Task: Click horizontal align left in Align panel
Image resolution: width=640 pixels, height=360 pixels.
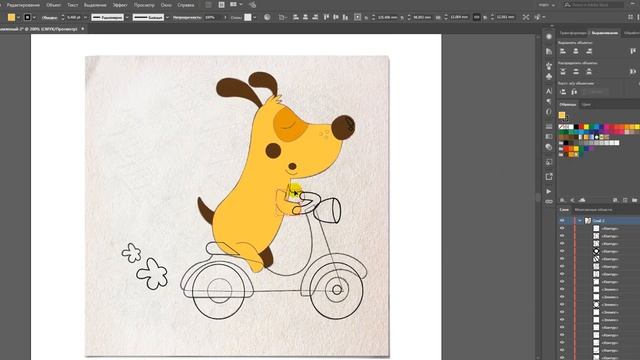Action: click(x=563, y=51)
